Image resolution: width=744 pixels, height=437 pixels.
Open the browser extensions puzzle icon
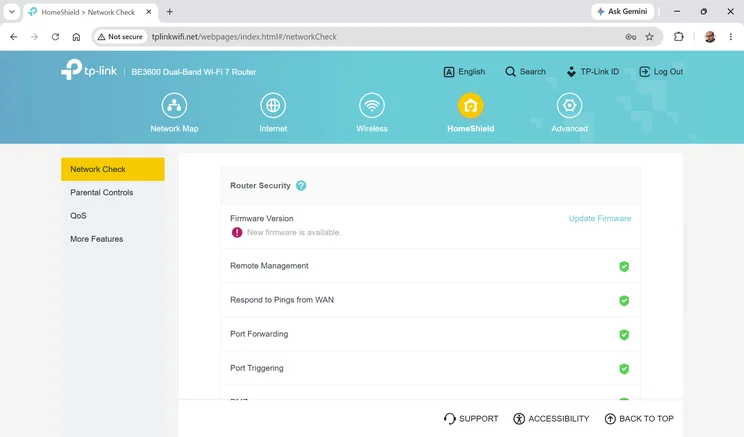pyautogui.click(x=679, y=37)
